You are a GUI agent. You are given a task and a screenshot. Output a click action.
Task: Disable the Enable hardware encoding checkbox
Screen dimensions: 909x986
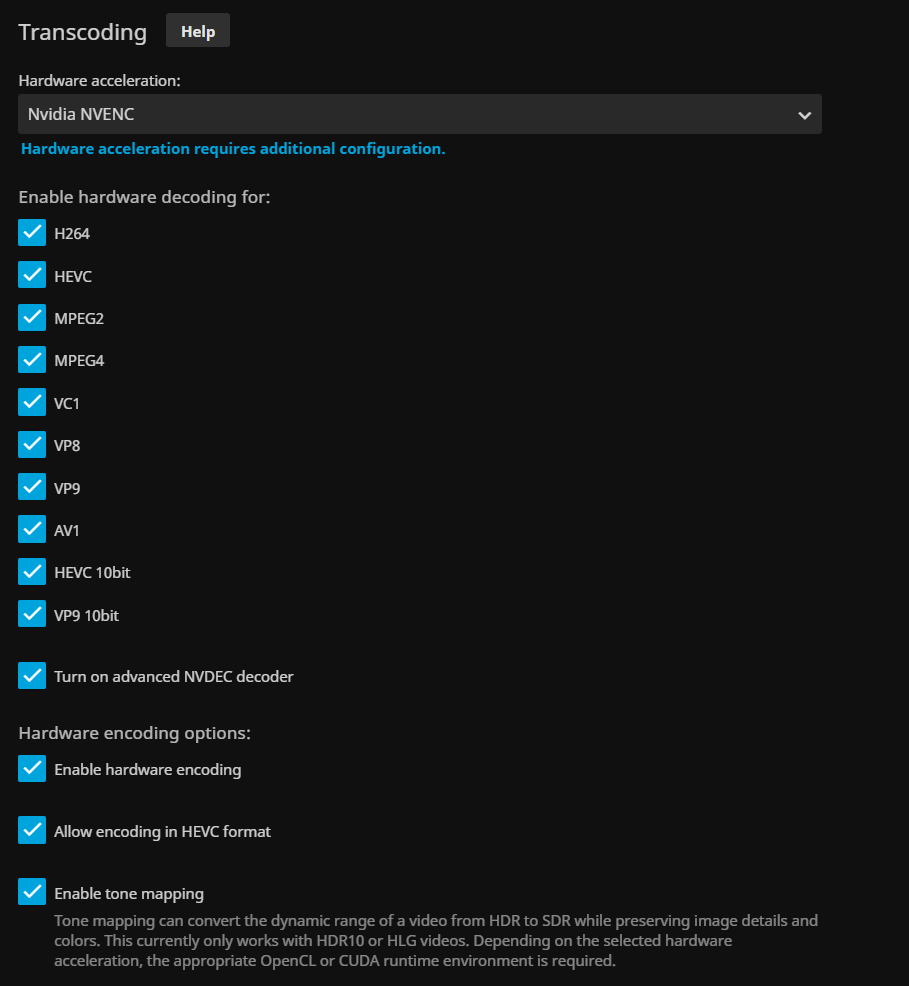(32, 769)
